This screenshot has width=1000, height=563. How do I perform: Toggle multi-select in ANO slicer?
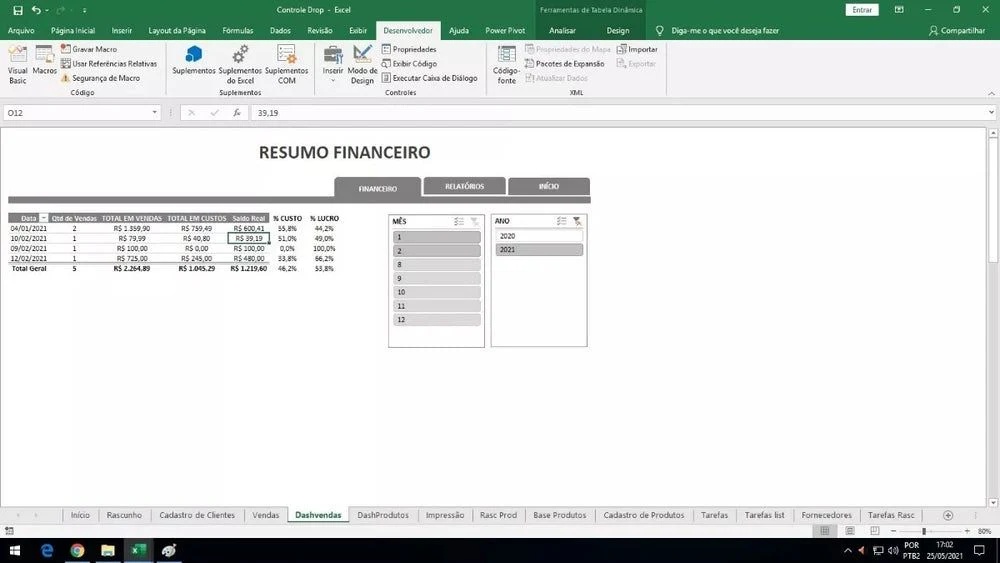pyautogui.click(x=561, y=221)
